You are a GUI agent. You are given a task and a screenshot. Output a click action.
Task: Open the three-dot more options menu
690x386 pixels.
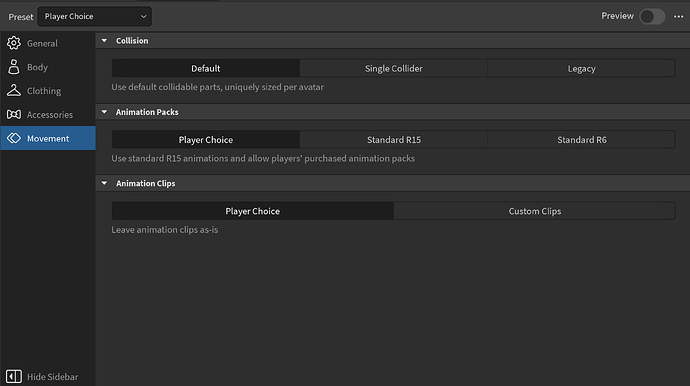tap(679, 17)
